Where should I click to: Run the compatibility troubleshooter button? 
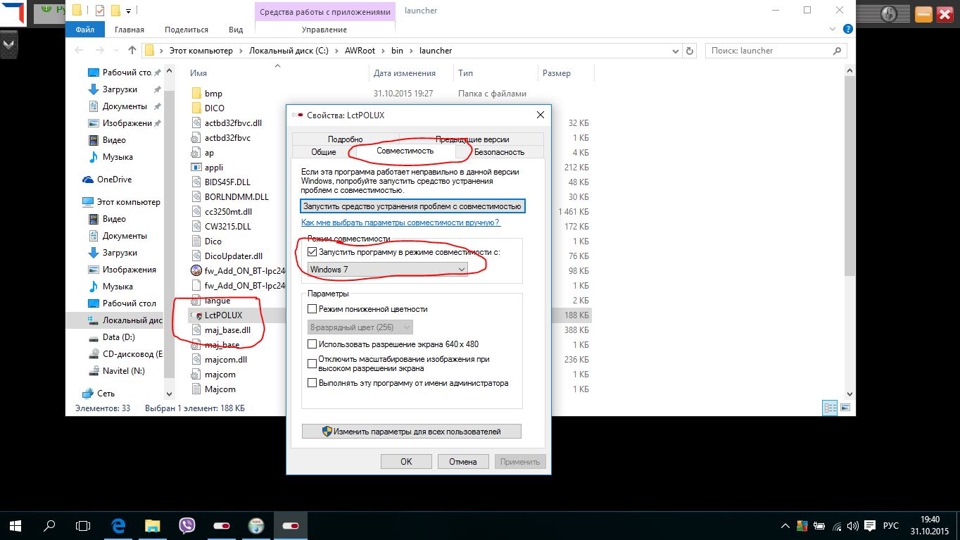pos(412,206)
